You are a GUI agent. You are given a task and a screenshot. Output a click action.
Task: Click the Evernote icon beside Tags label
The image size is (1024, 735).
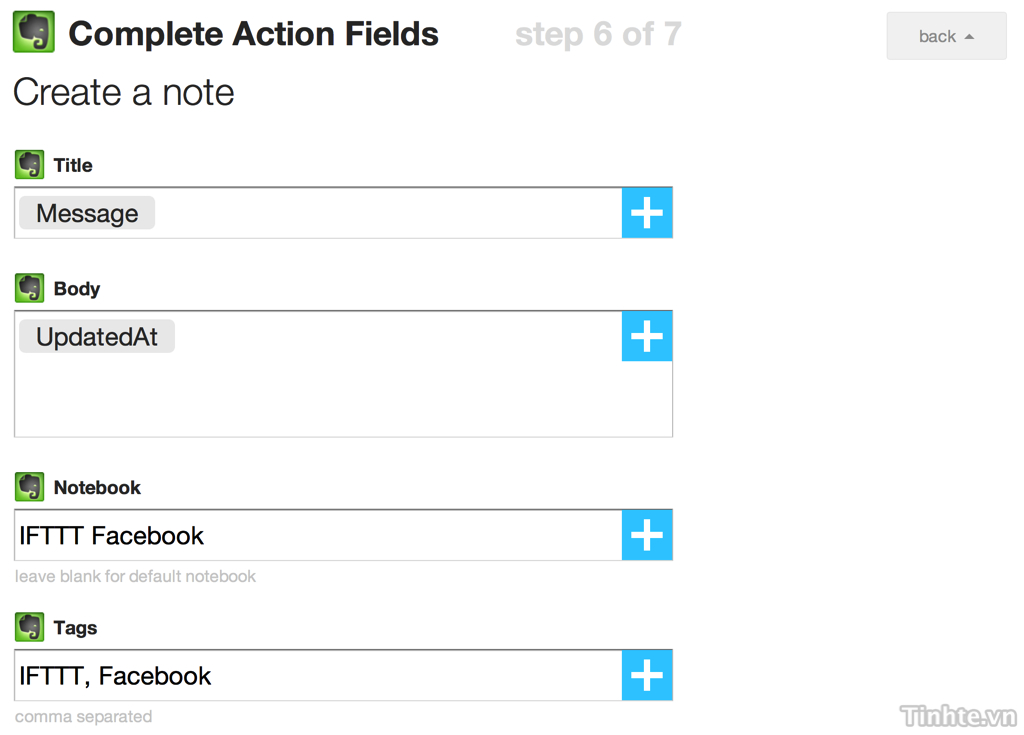click(x=30, y=627)
